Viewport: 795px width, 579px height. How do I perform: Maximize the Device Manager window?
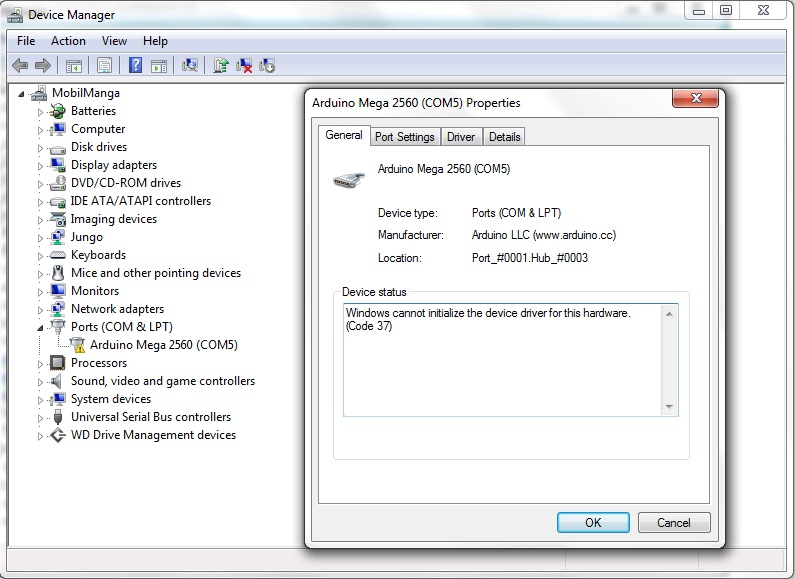(726, 10)
